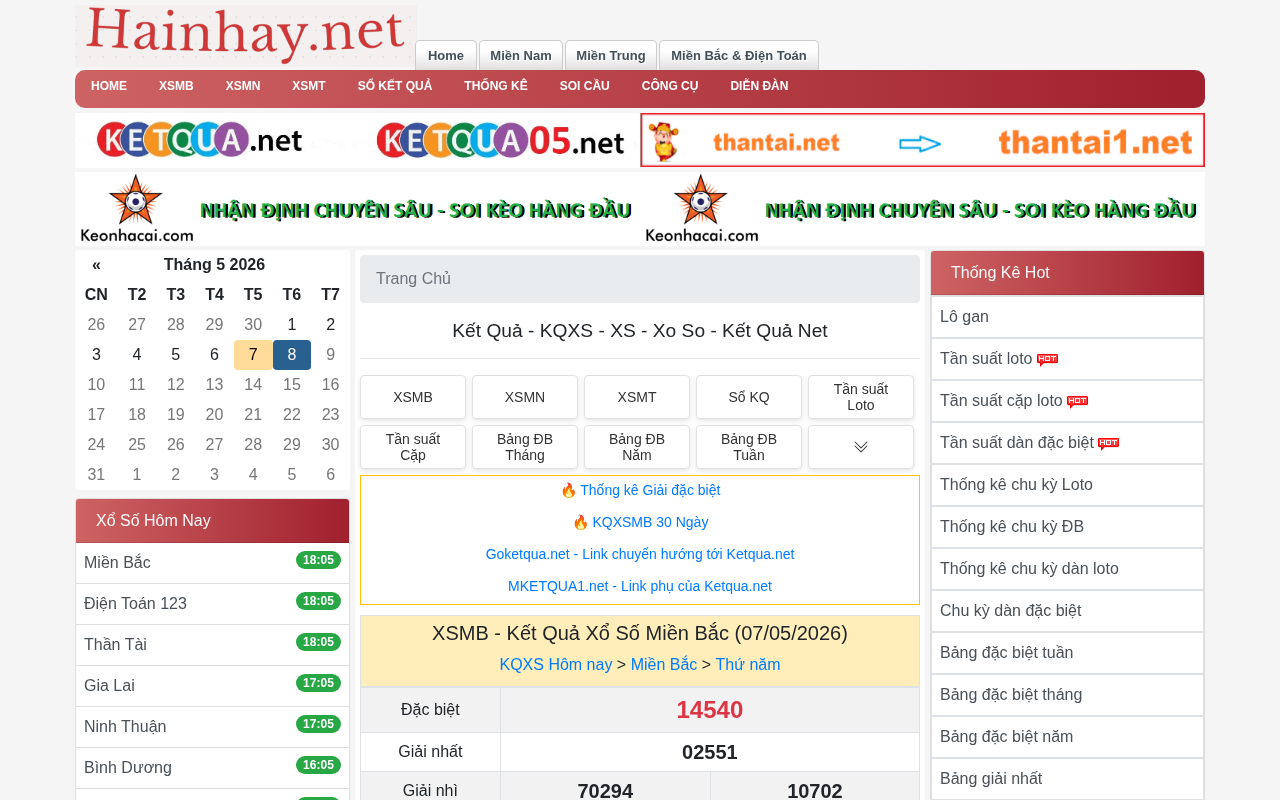
Task: Click the Bảng ĐB Tháng button
Action: (x=525, y=447)
